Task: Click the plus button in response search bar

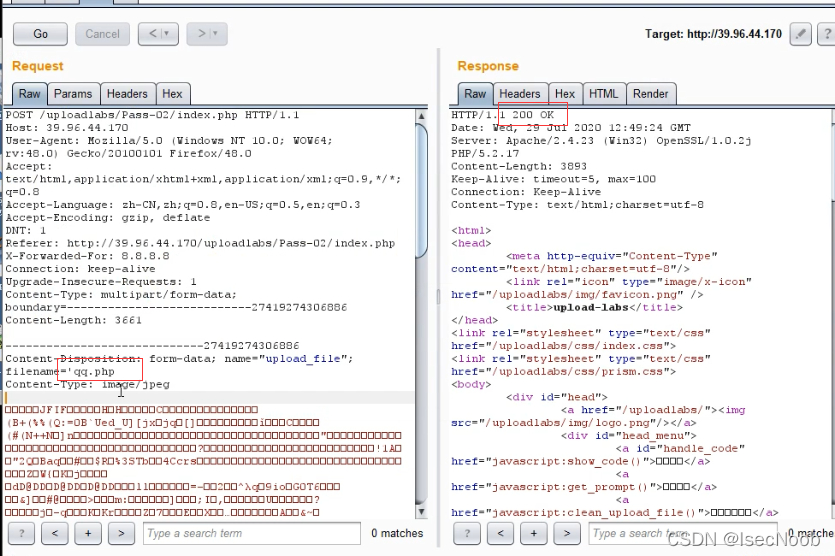Action: (x=534, y=533)
